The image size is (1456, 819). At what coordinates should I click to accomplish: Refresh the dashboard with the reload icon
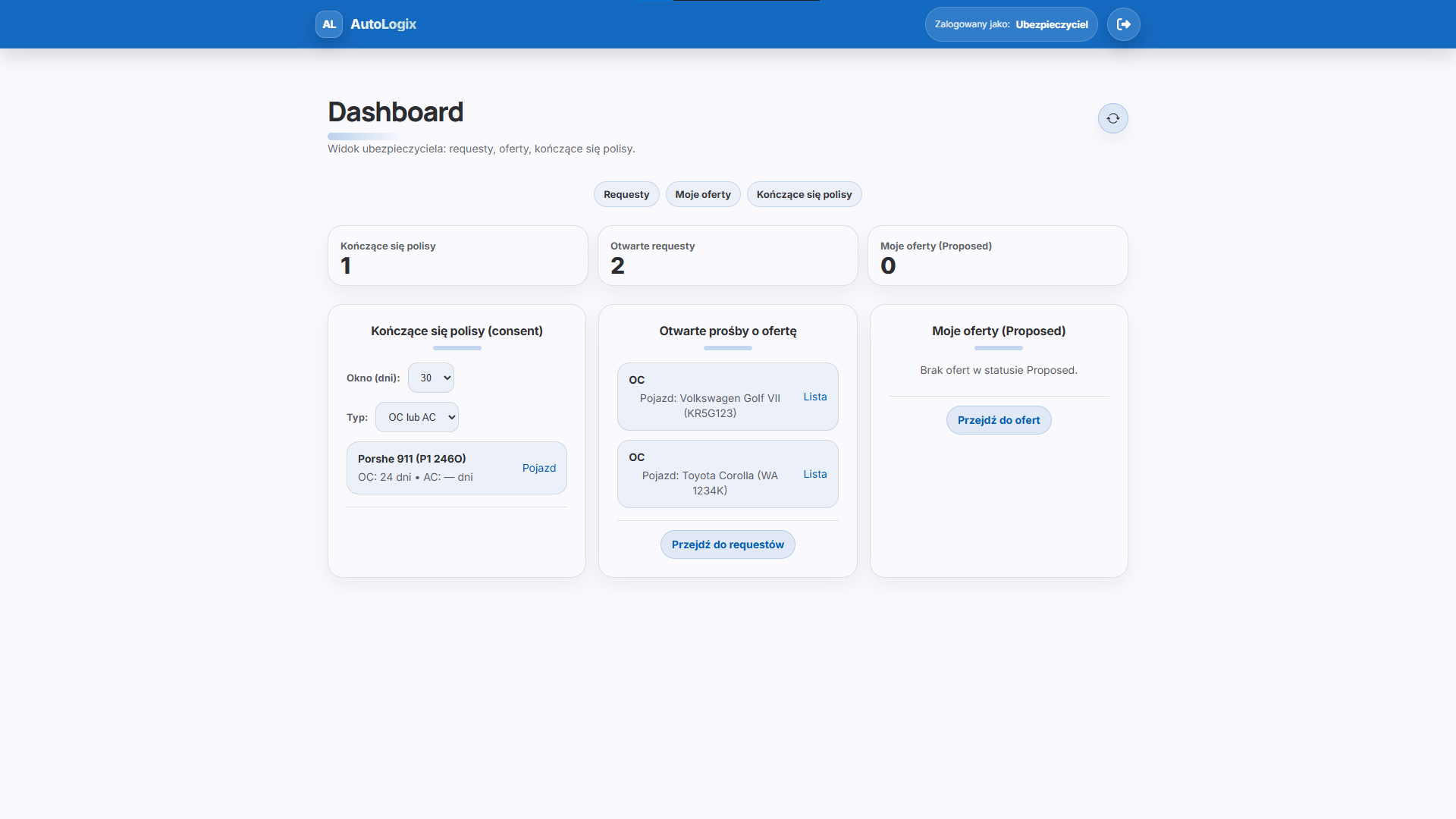click(1113, 118)
